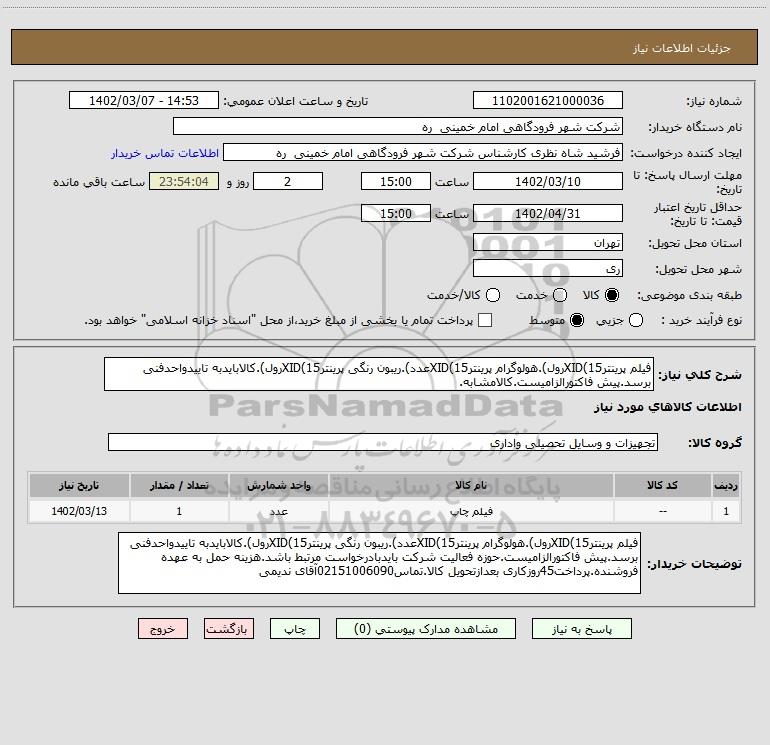Click the کد کالا column header

pyautogui.click(x=662, y=485)
